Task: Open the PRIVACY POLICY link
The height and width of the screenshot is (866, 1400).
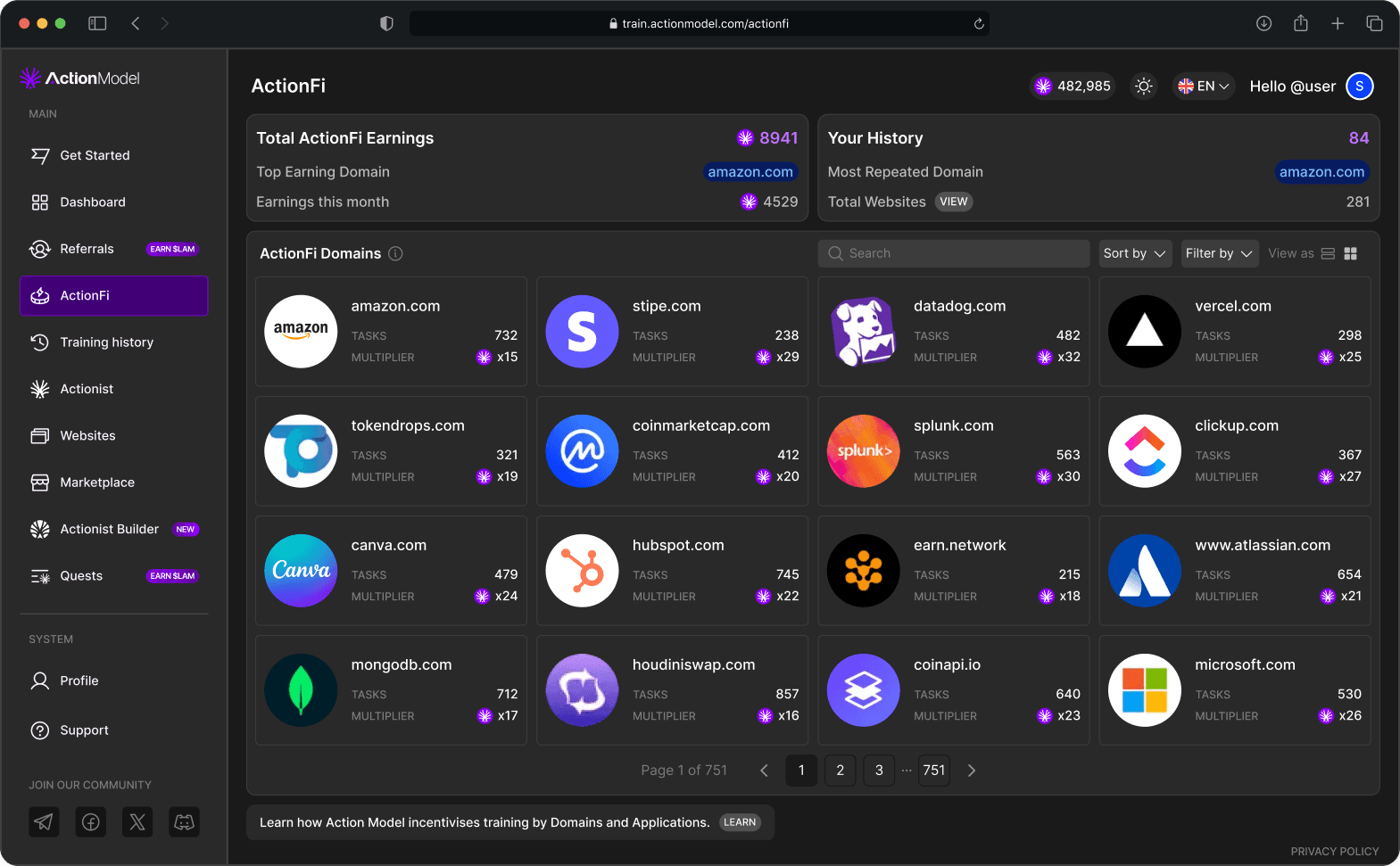Action: pyautogui.click(x=1335, y=852)
